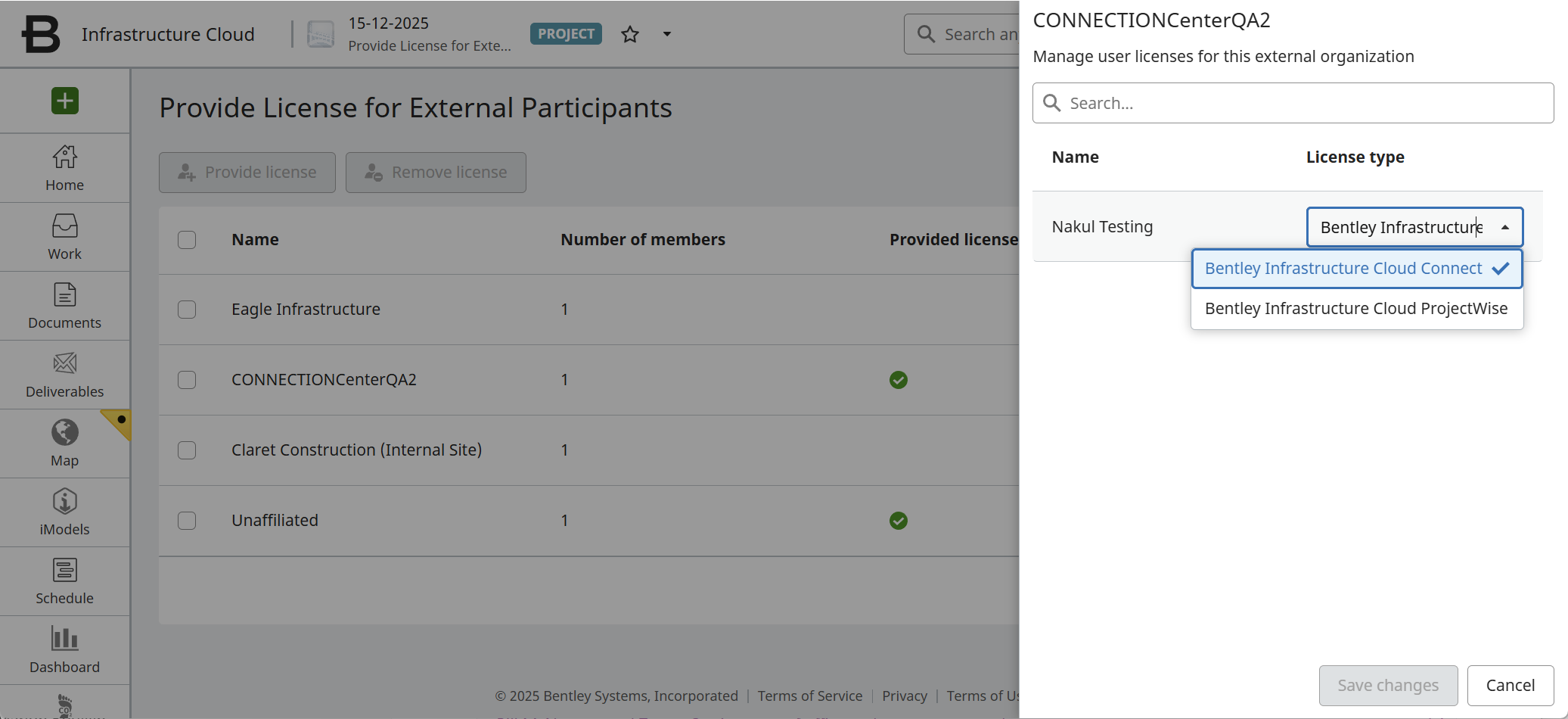This screenshot has width=1568, height=719.
Task: Tick the Eagle Infrastructure checkbox
Action: (x=187, y=310)
